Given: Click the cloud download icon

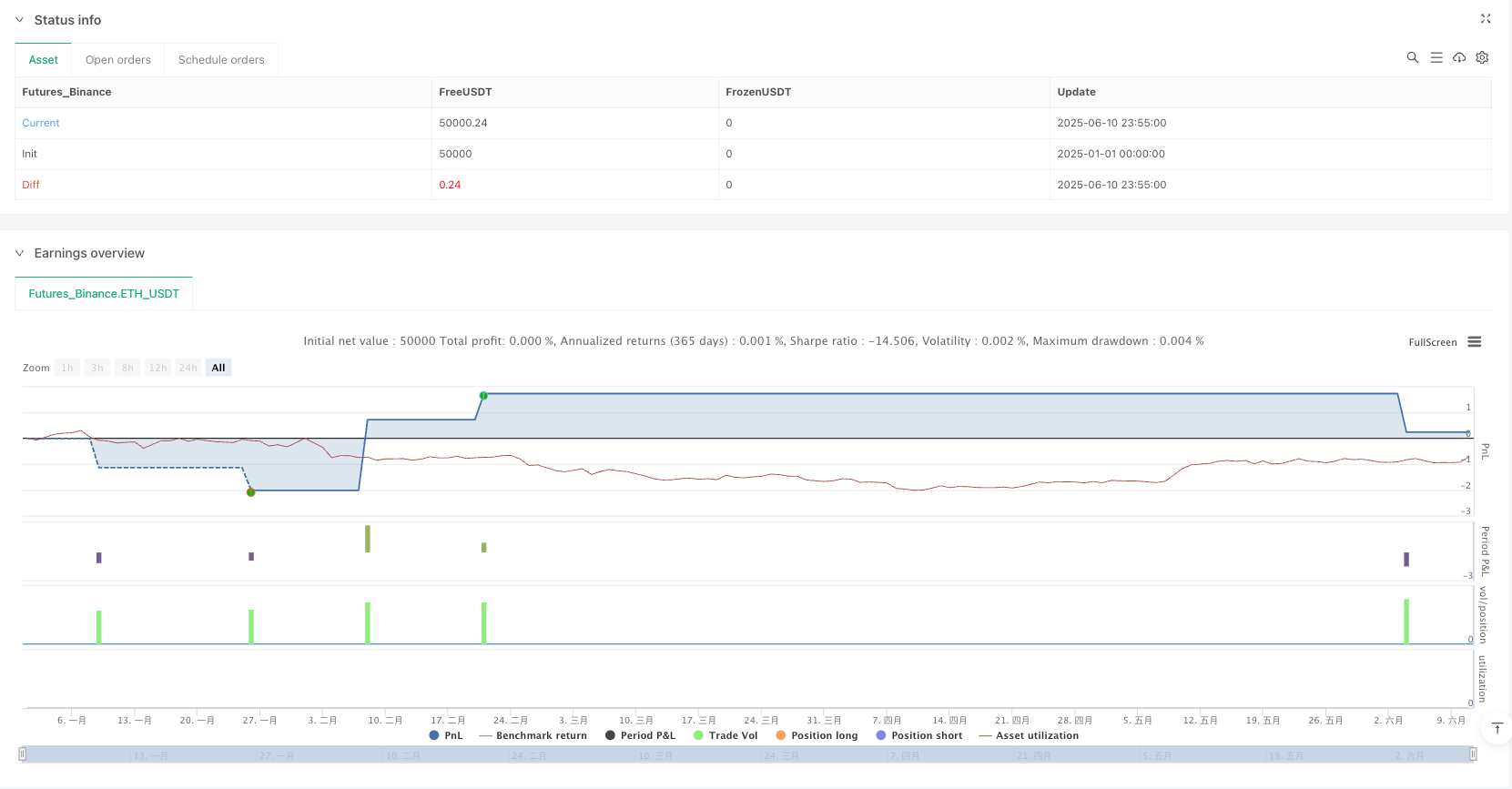Looking at the screenshot, I should pos(1459,57).
